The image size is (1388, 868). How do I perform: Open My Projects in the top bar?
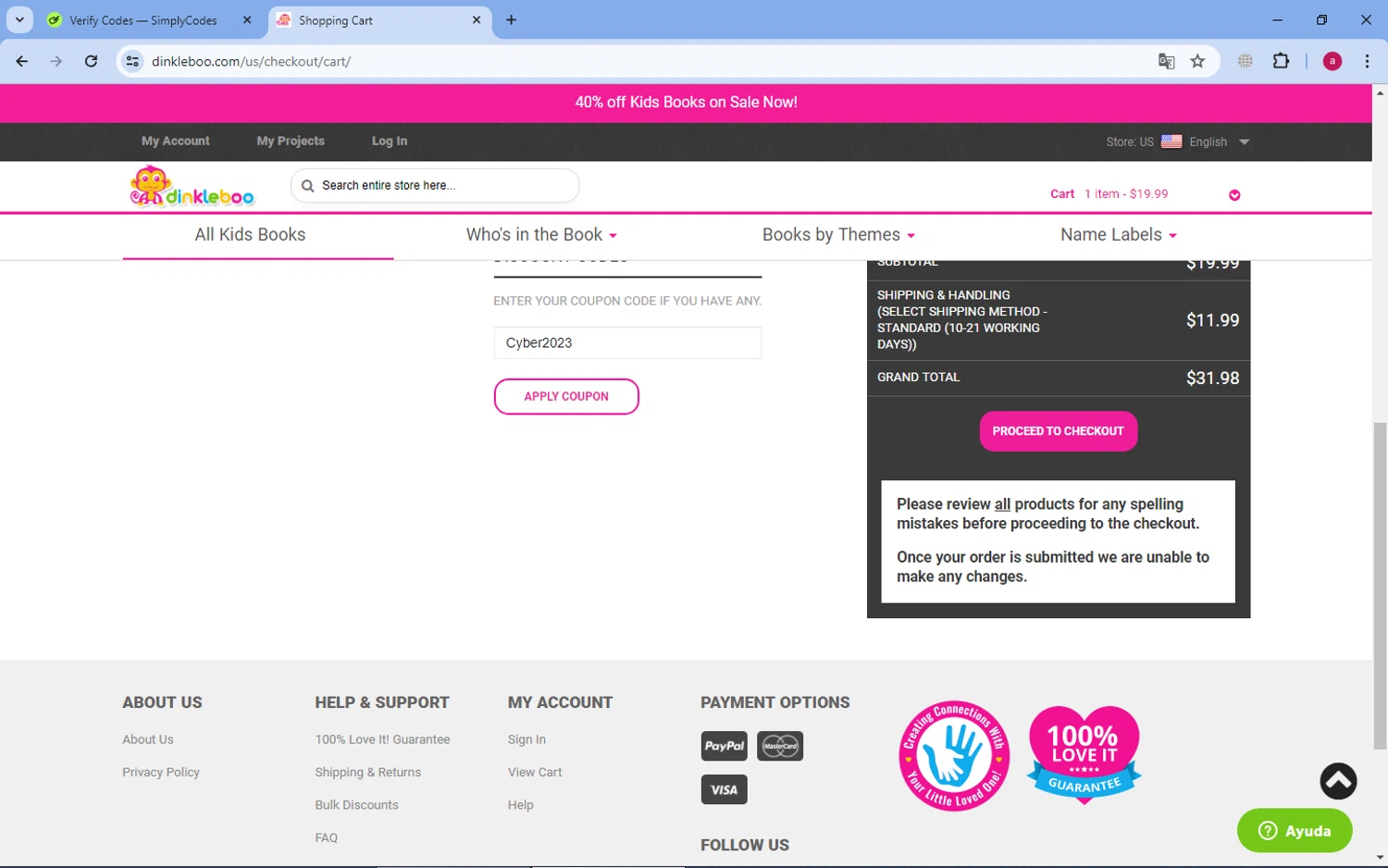(291, 142)
